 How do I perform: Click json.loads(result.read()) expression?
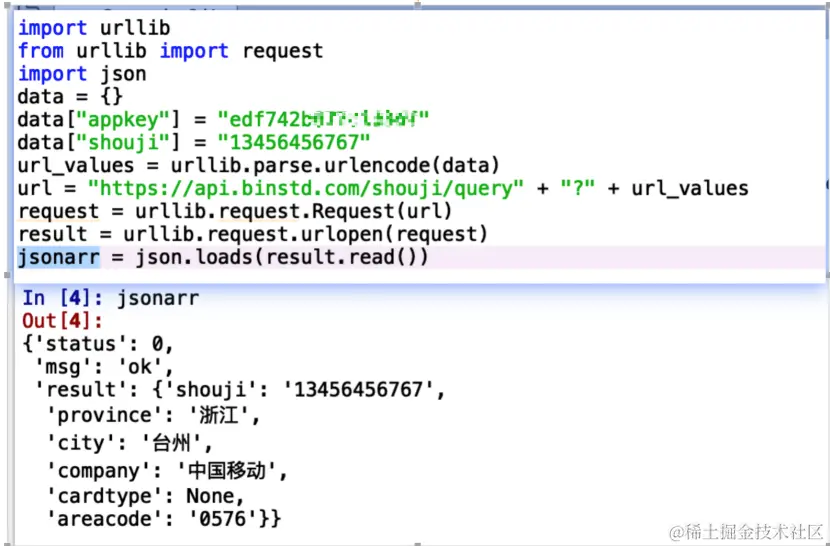point(282,257)
